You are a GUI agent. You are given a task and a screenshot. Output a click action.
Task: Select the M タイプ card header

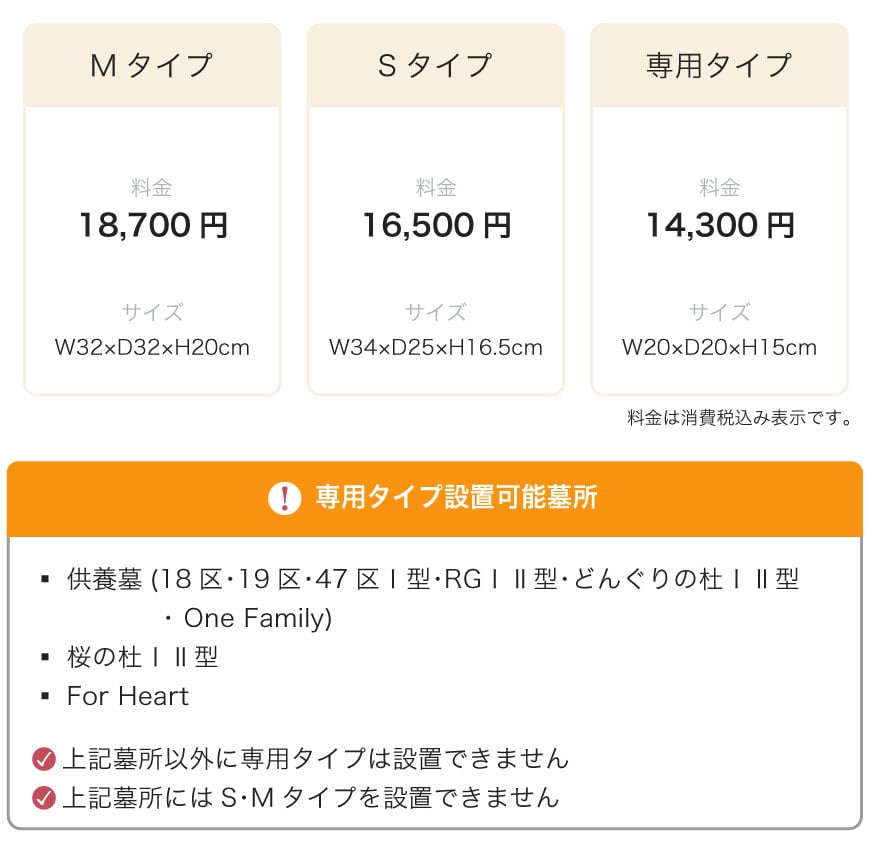(x=152, y=65)
